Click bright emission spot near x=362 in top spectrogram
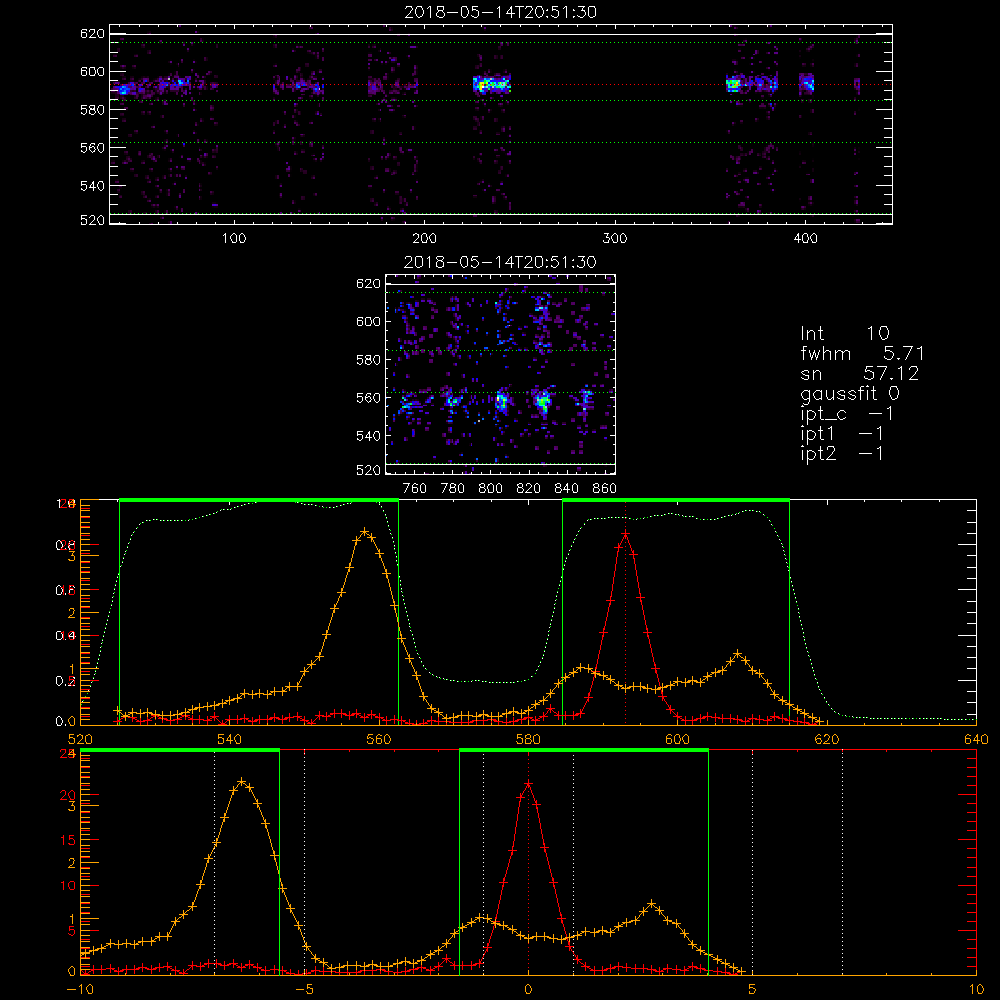The width and height of the screenshot is (1000, 1000). pyautogui.click(x=733, y=84)
